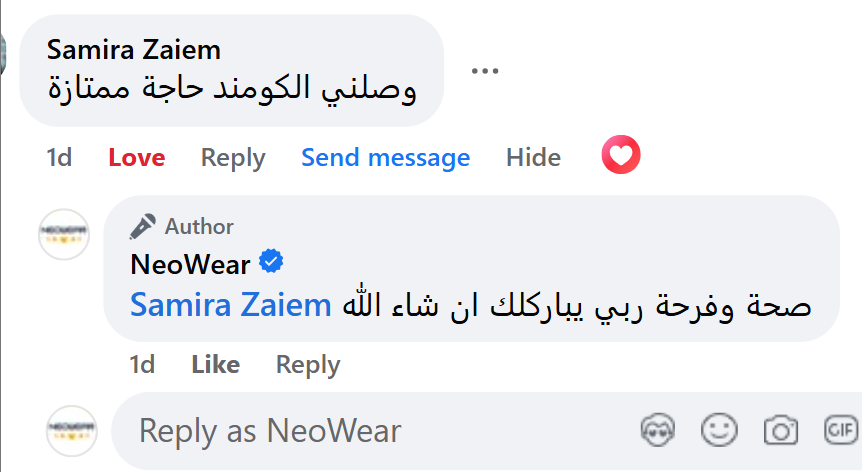Open the NeoWear page name link
This screenshot has height=472, width=862.
pyautogui.click(x=191, y=263)
